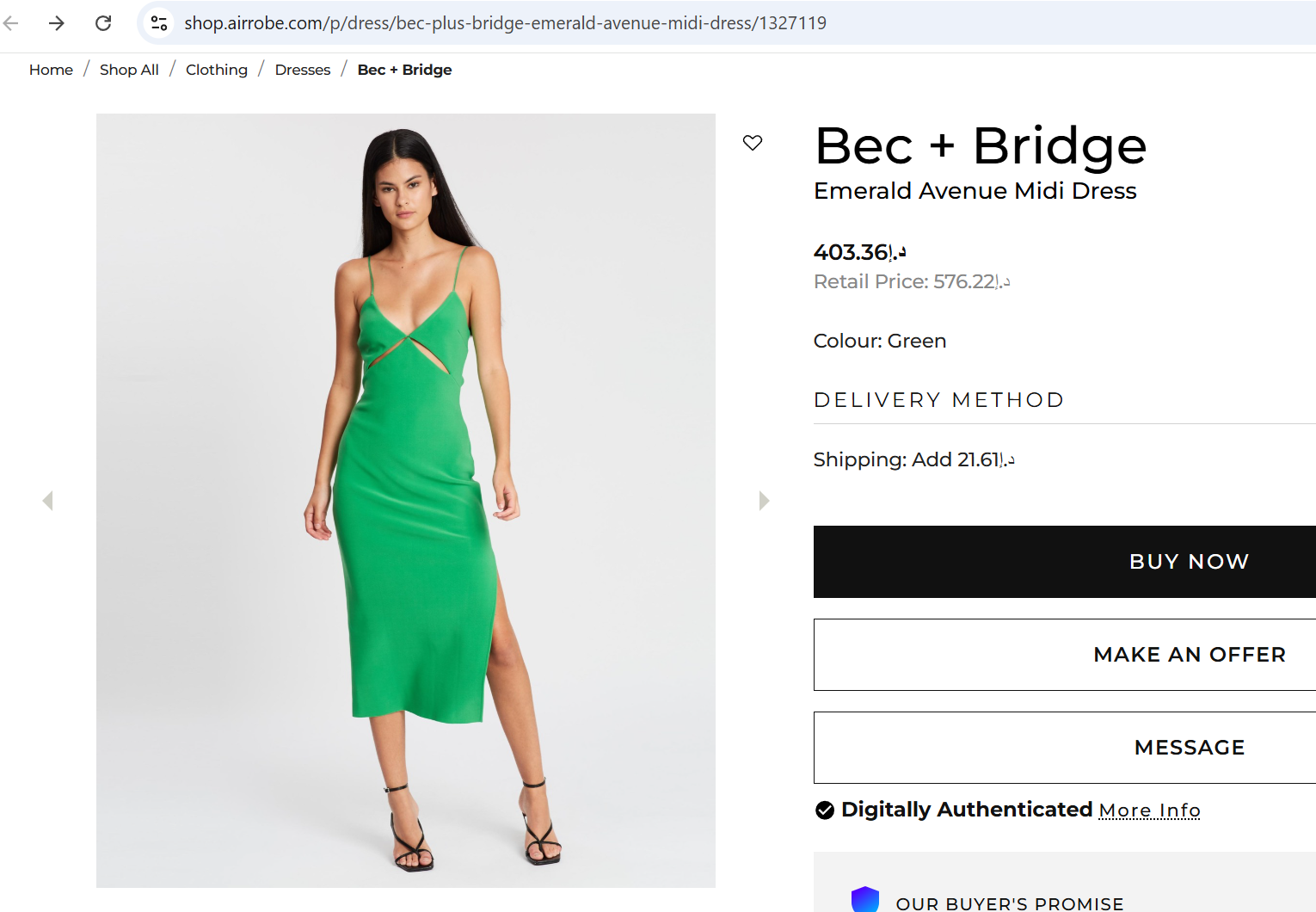
Task: Click the MESSAGE seller button
Action: [1189, 747]
